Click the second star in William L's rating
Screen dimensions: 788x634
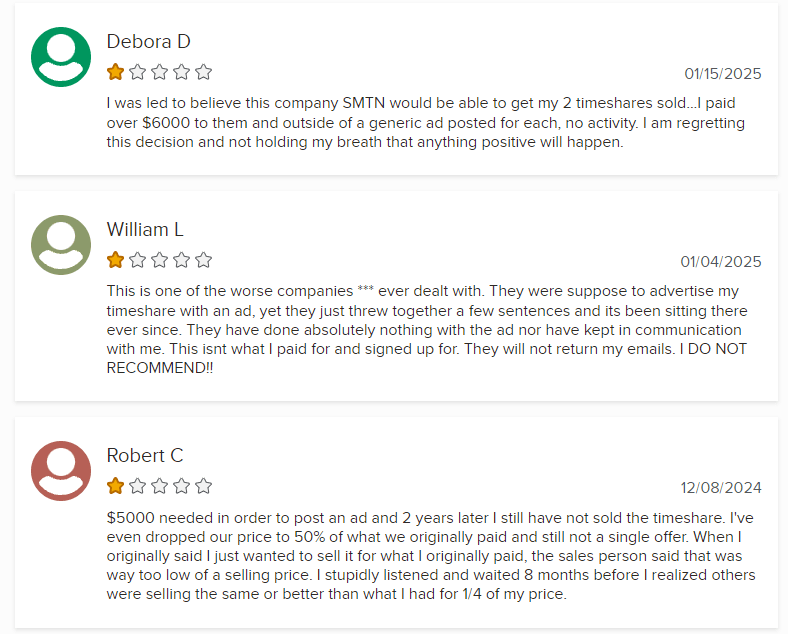coord(138,260)
